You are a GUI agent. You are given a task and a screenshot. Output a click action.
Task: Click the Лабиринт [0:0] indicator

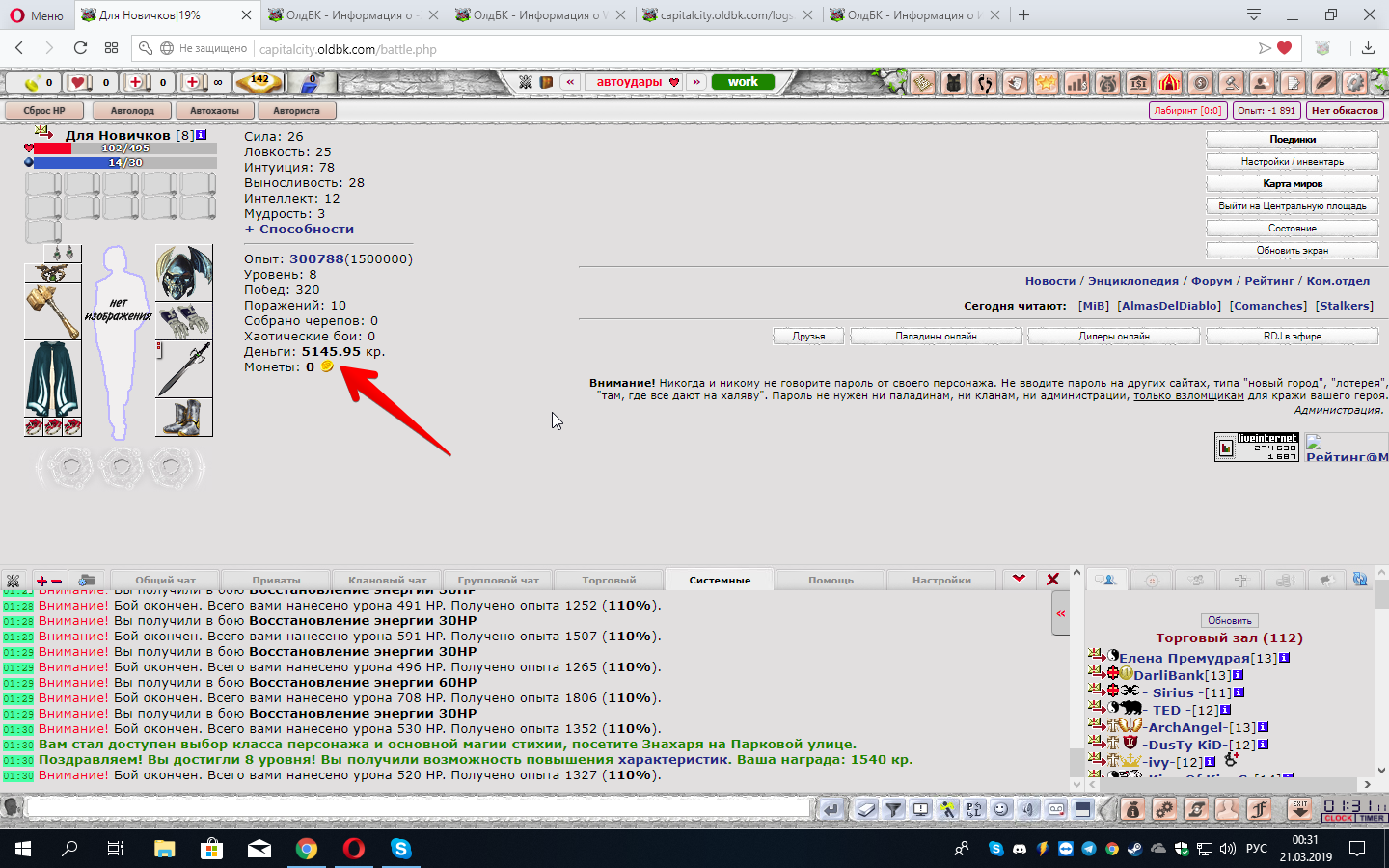coord(1188,111)
